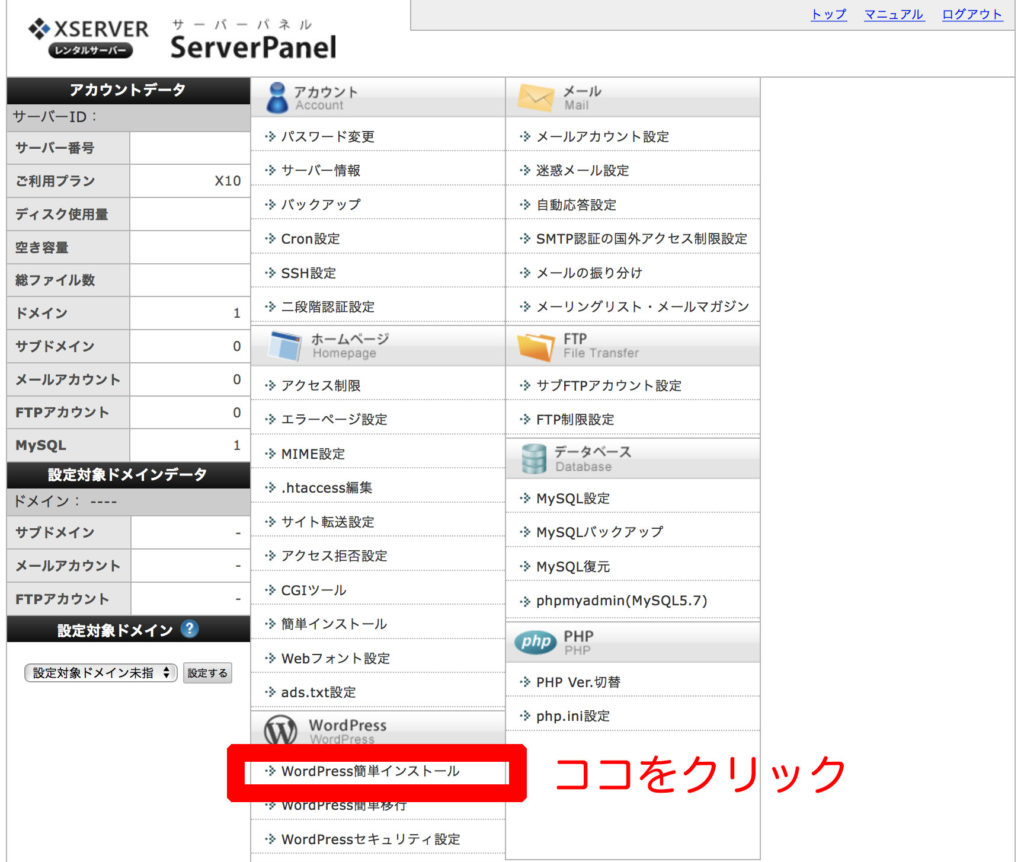Open 自動応答設定
This screenshot has height=862, width=1024.
pyautogui.click(x=576, y=205)
